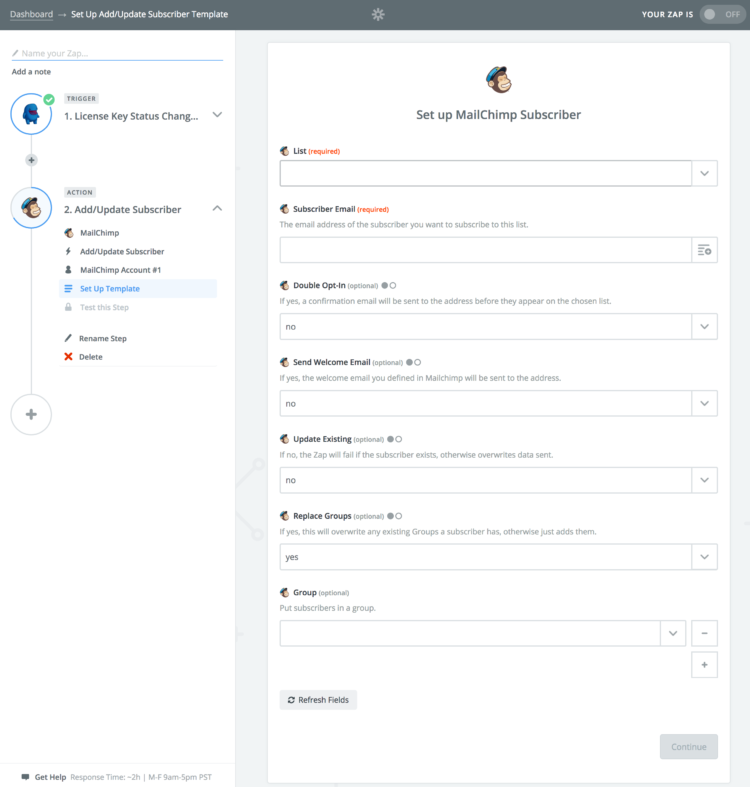The height and width of the screenshot is (787, 750).
Task: Click the MailChimp icon beside Send Welcome Email label
Action: click(285, 362)
